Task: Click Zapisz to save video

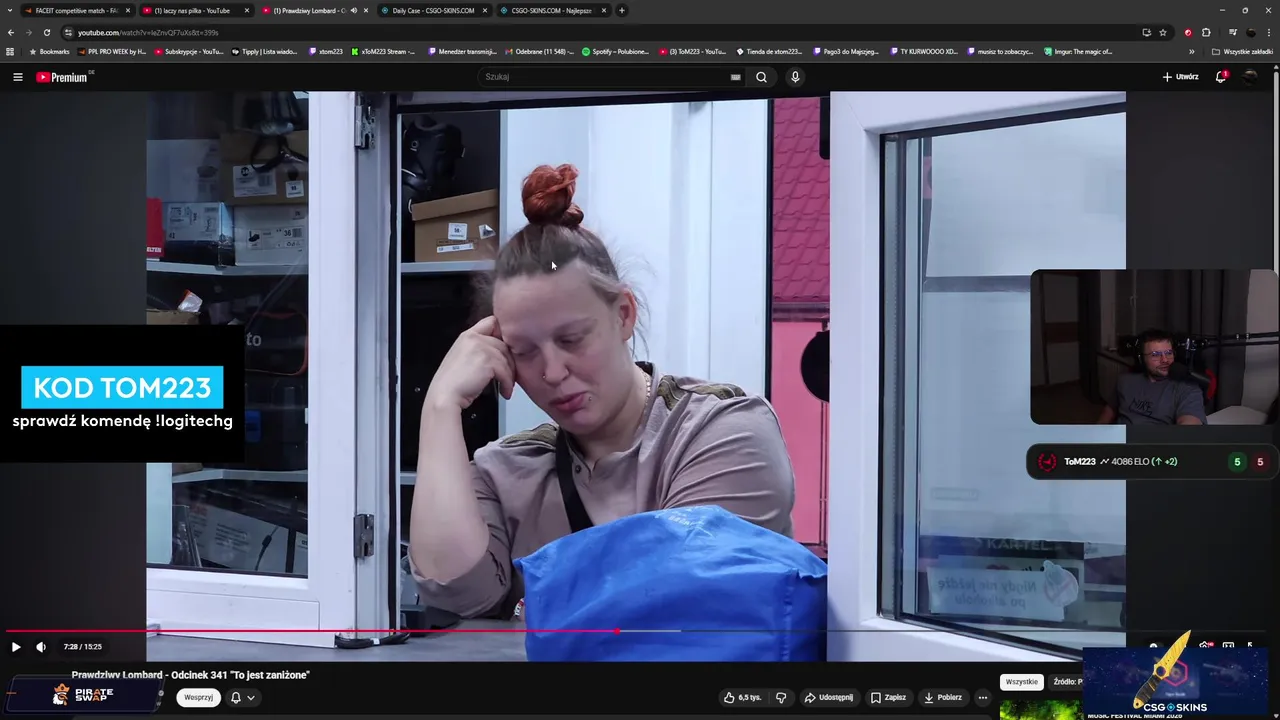Action: [888, 697]
